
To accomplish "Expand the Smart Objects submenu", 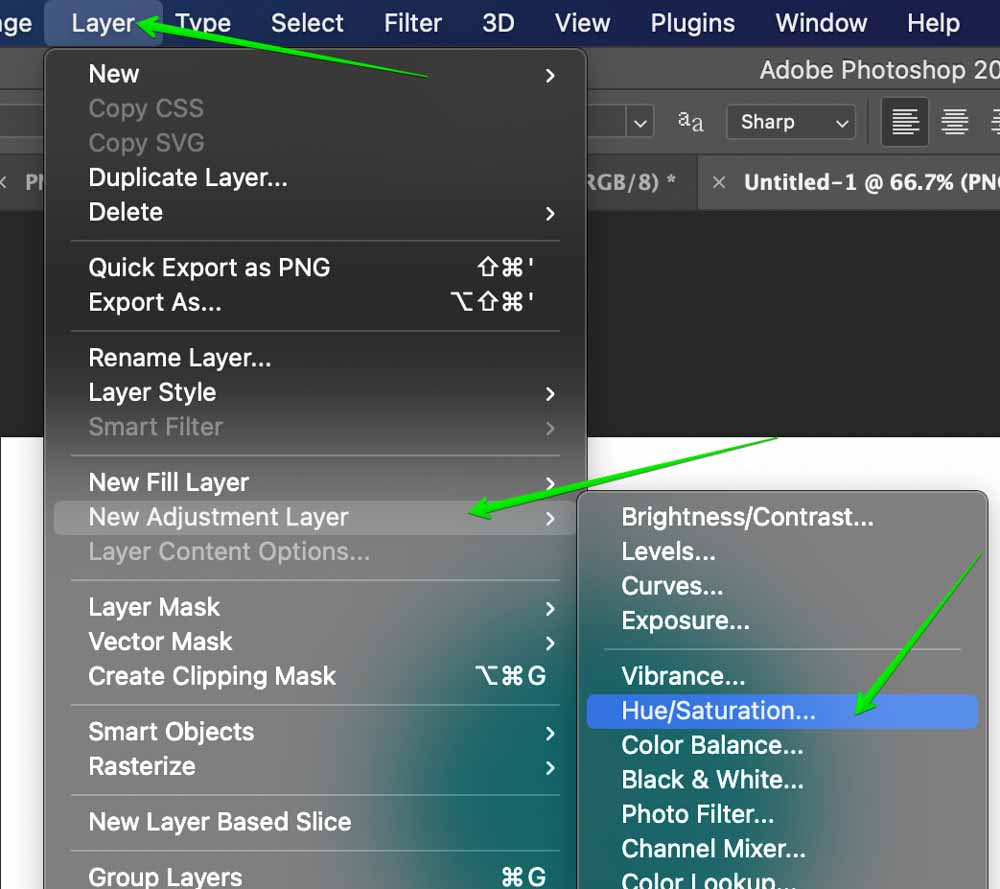I will 170,731.
